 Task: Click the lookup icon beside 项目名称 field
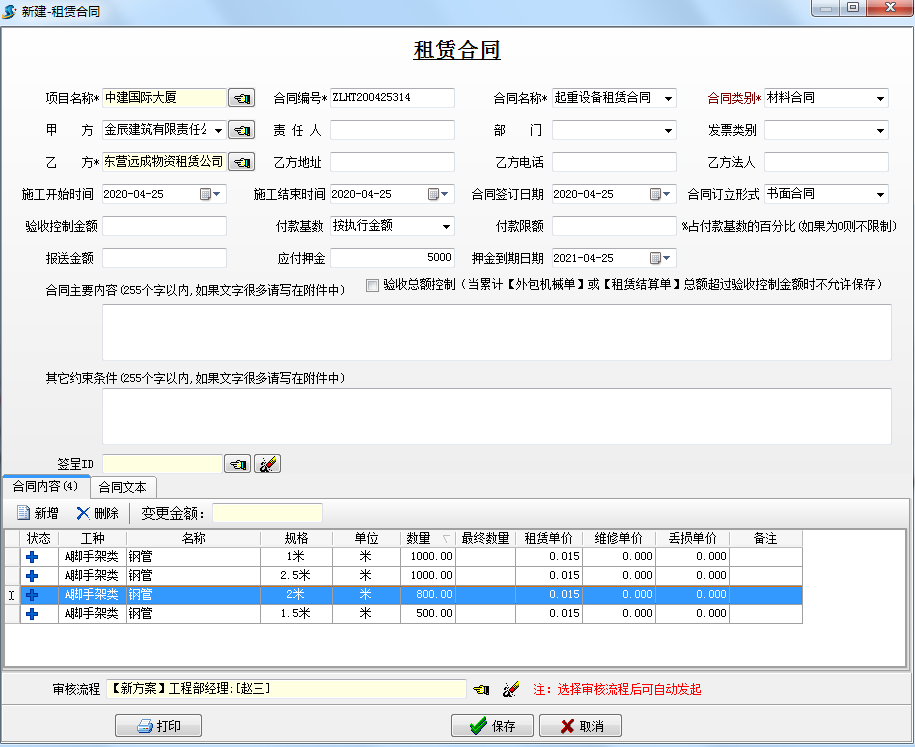tap(241, 98)
